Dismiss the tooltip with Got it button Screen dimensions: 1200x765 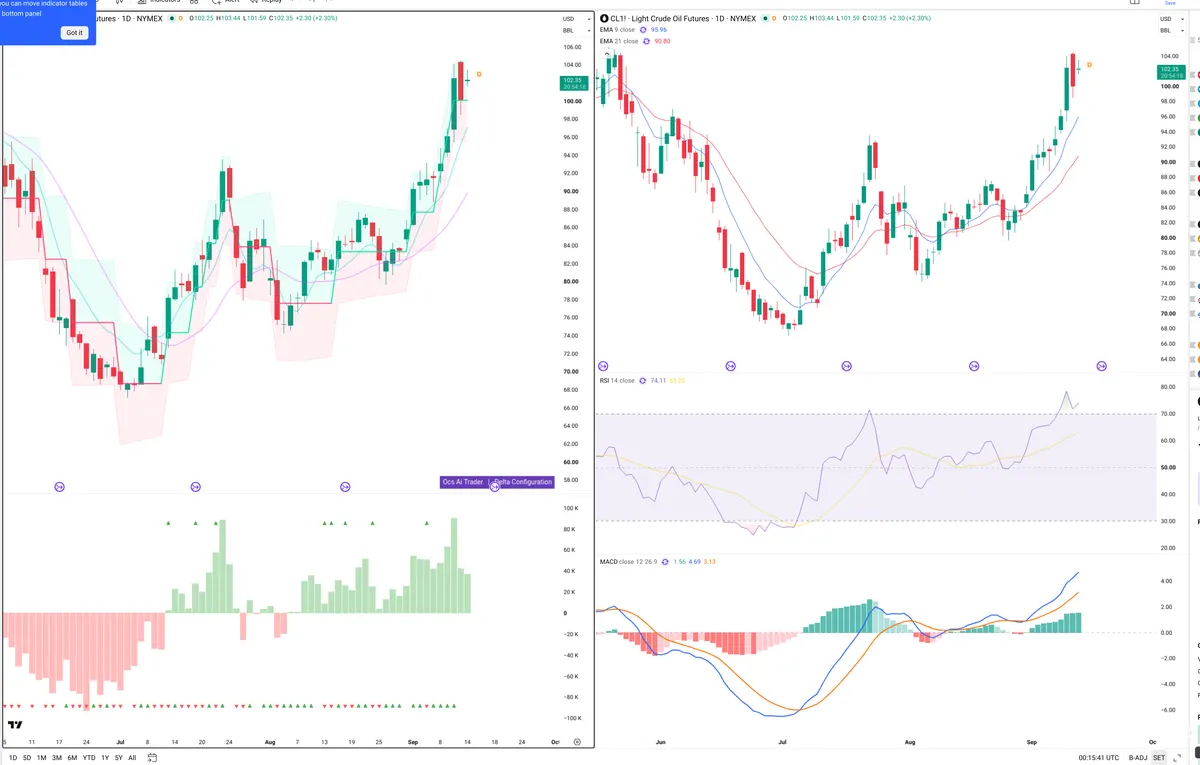click(75, 33)
